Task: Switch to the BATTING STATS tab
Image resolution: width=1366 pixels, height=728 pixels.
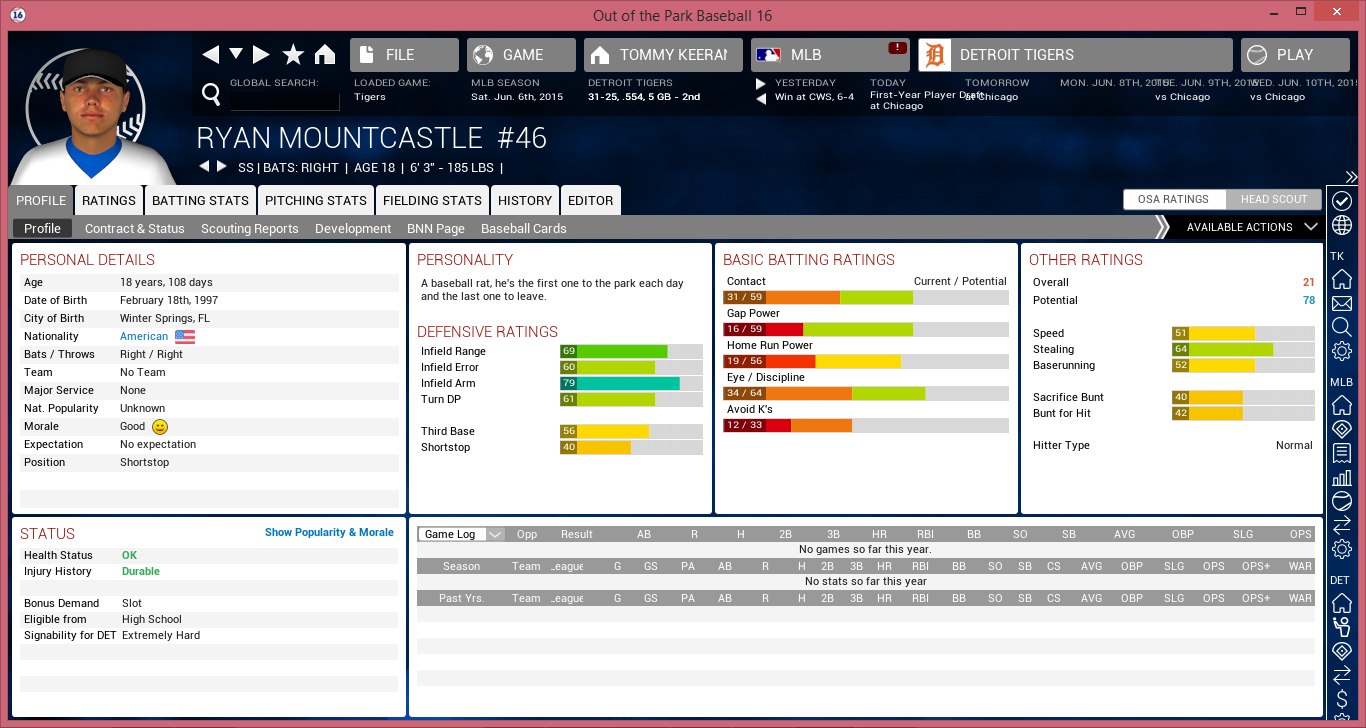Action: click(200, 200)
